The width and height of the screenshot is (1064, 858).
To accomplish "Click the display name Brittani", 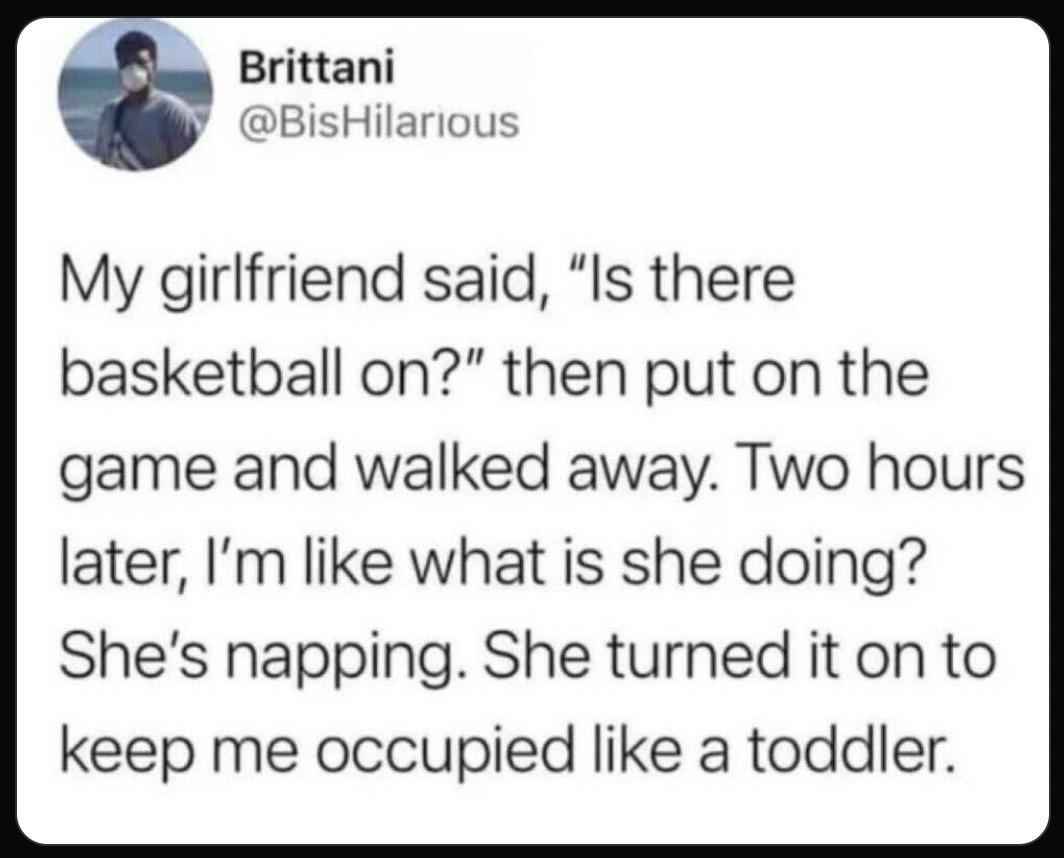I will (x=316, y=68).
